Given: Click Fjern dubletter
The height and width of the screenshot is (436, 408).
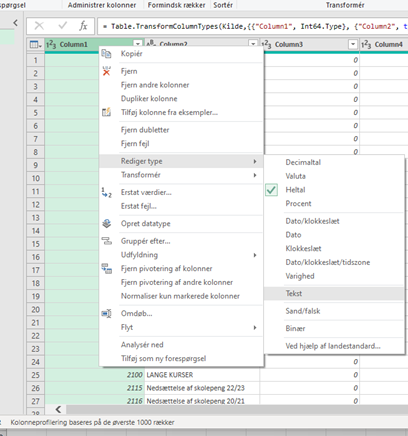Looking at the screenshot, I should point(181,130).
